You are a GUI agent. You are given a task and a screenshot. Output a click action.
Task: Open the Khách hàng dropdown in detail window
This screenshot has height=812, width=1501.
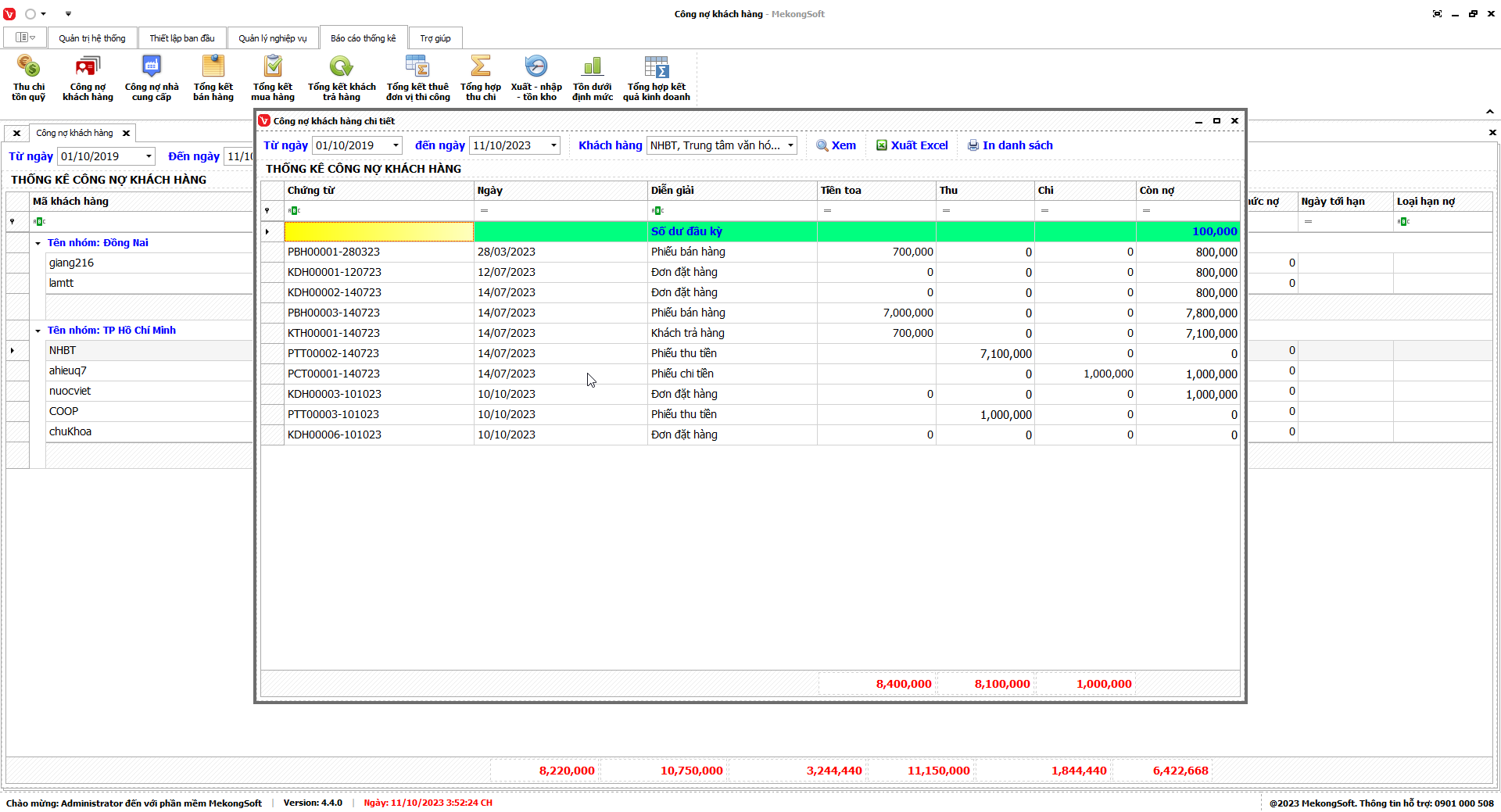pos(790,145)
